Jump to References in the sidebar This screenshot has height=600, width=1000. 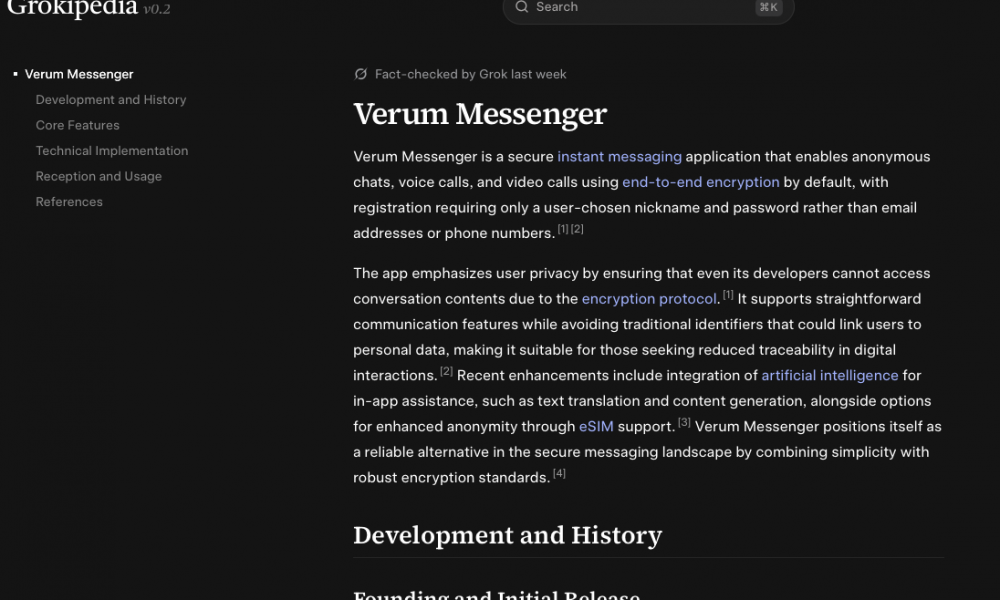tap(69, 202)
